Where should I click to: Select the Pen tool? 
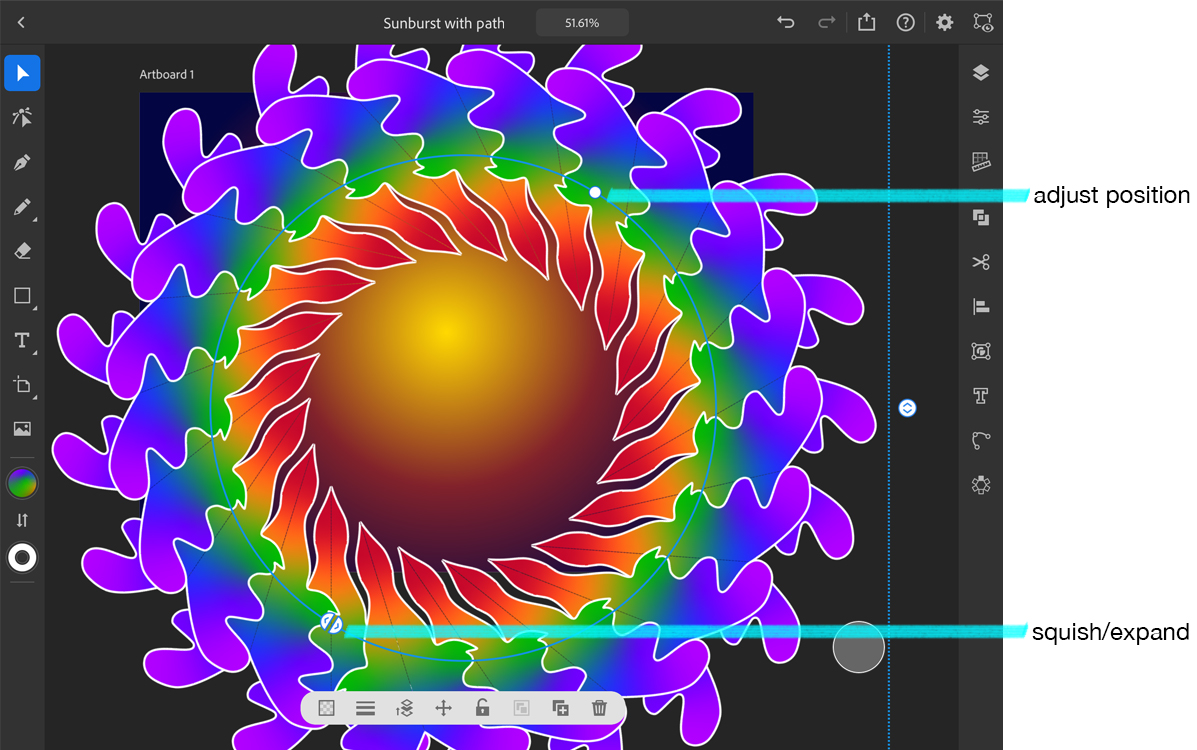(22, 162)
